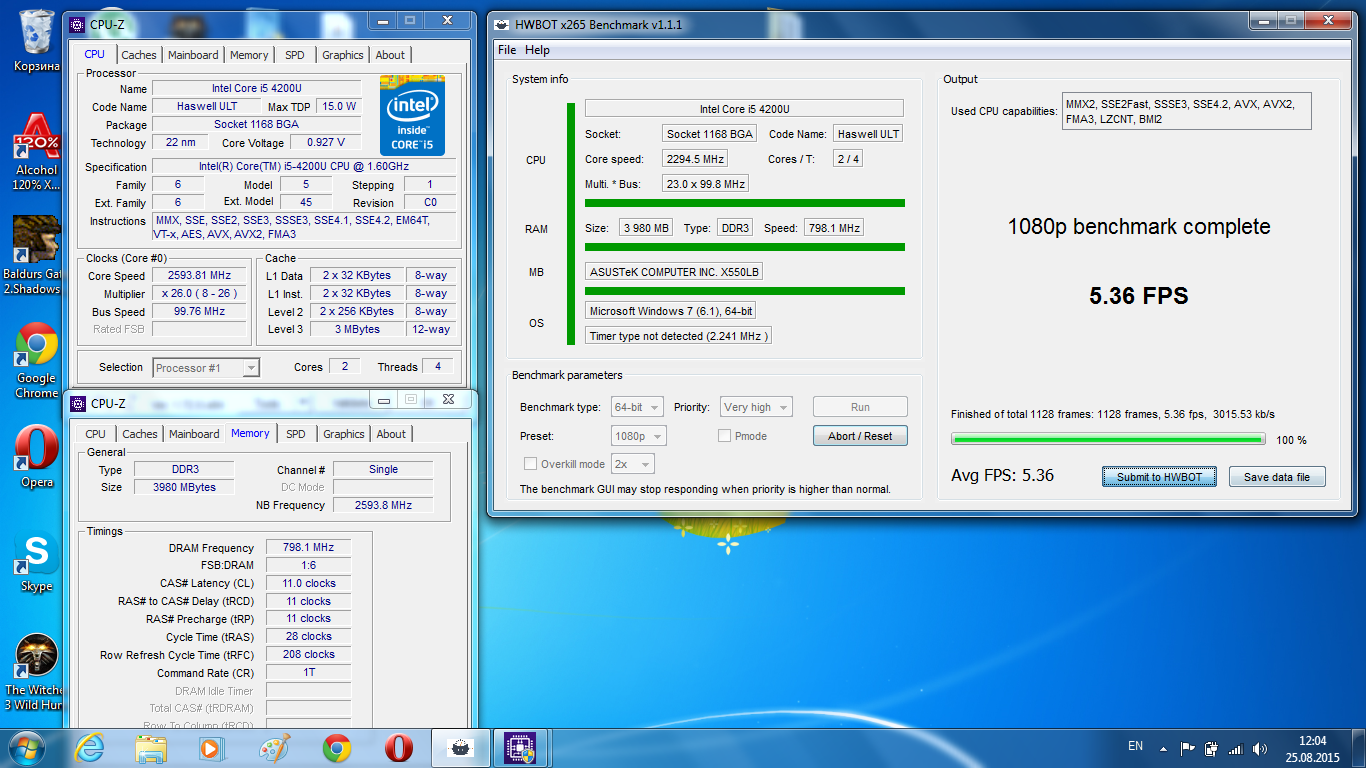Open Windows Explorer from the taskbar
This screenshot has height=768, width=1366.
152,747
